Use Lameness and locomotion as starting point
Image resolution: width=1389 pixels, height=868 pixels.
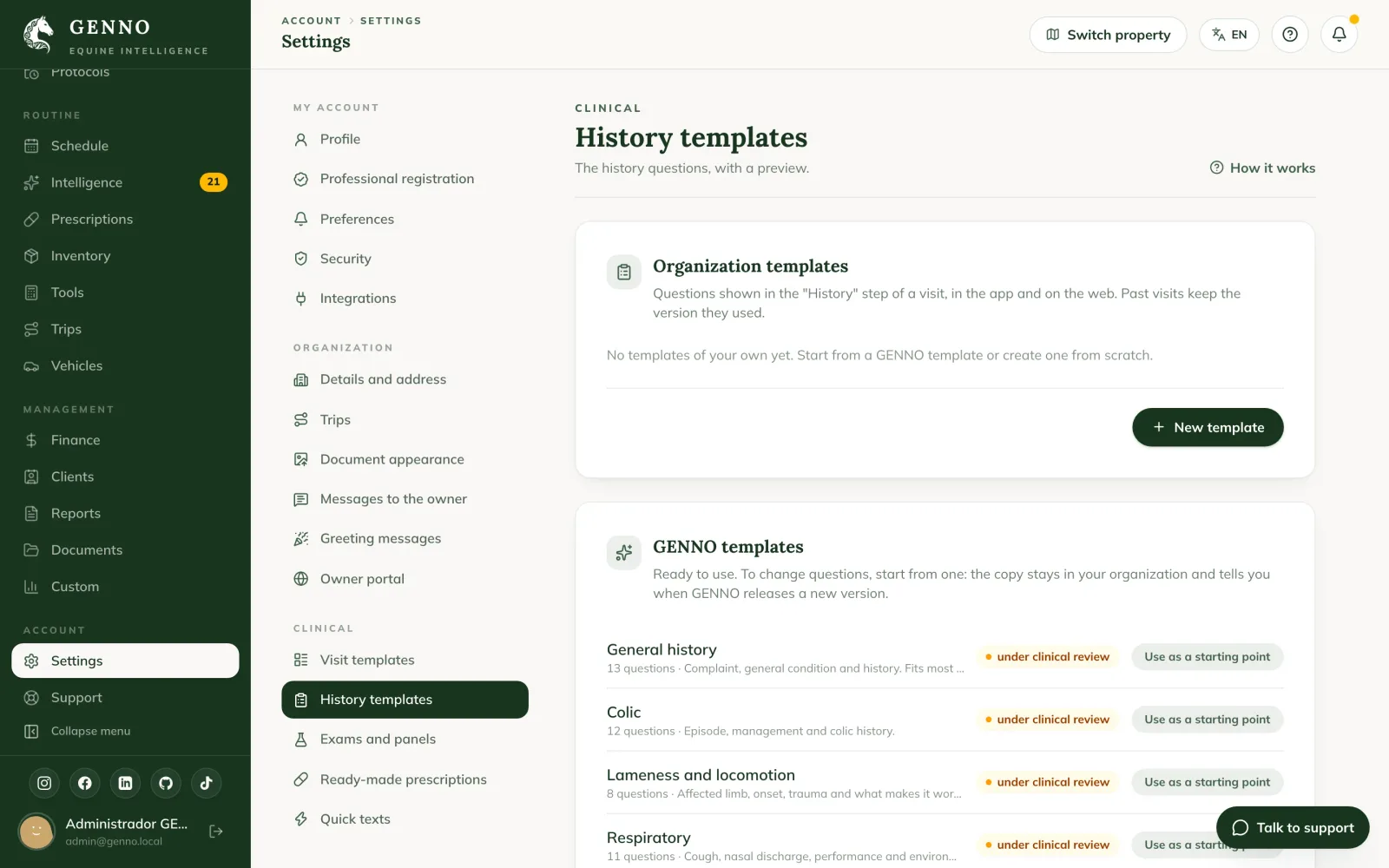(1207, 782)
